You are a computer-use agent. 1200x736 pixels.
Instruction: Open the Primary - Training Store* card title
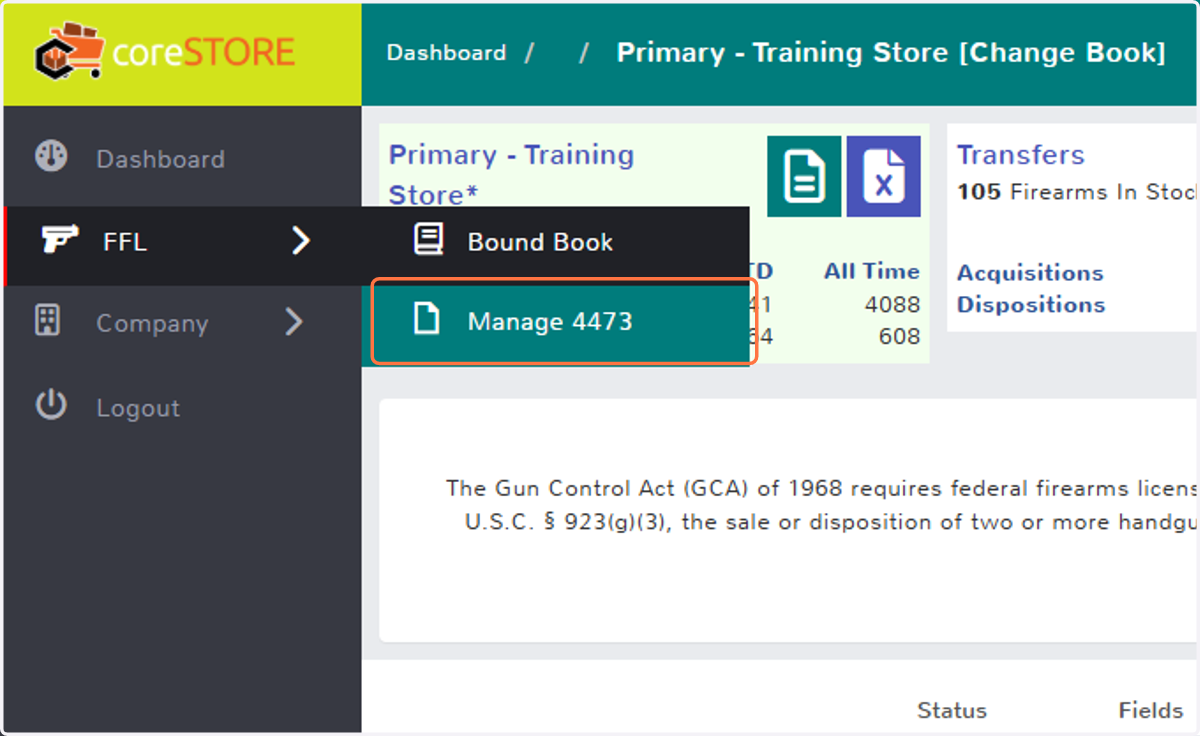click(511, 174)
